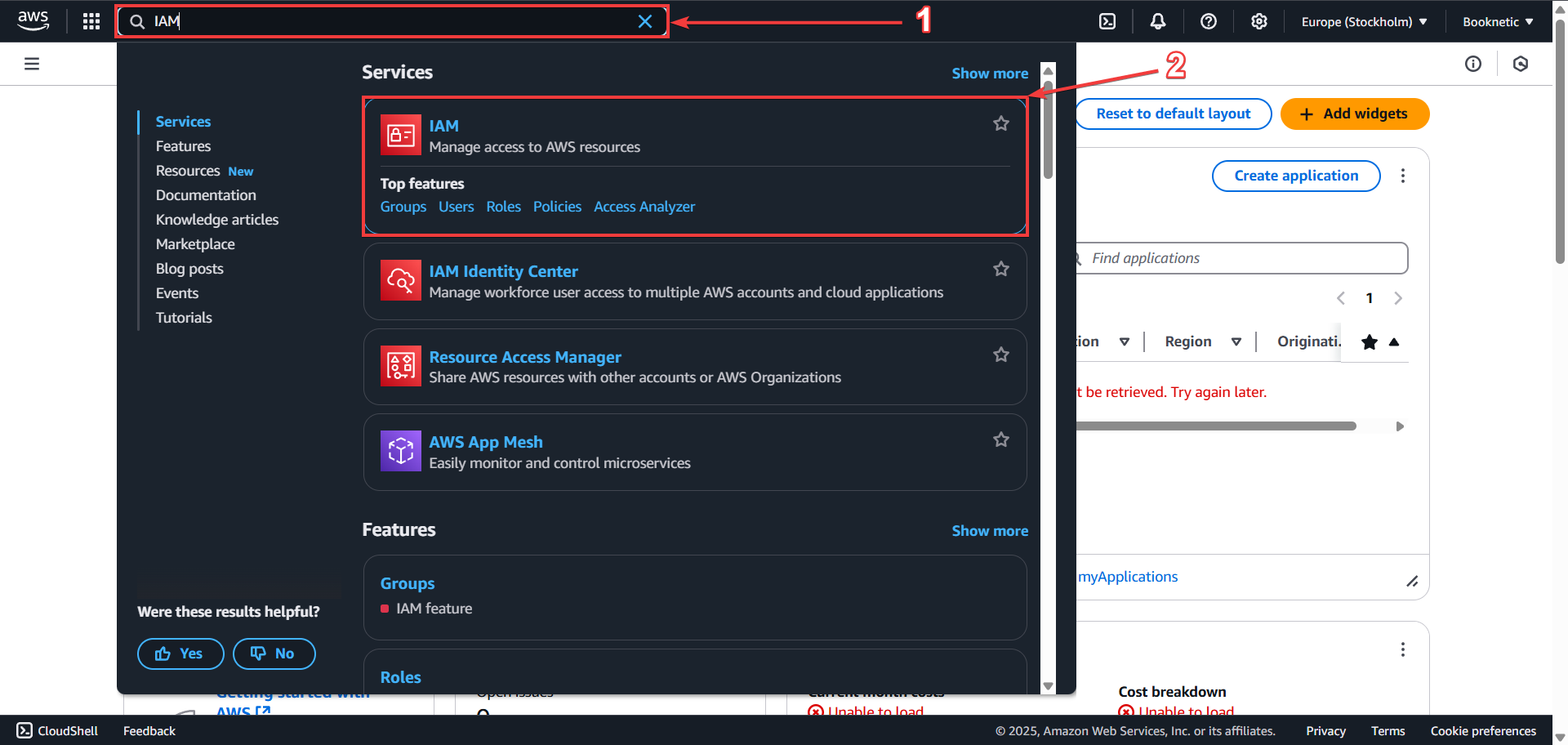The width and height of the screenshot is (1568, 745).
Task: Toggle the hamburger side navigation
Action: tap(32, 64)
